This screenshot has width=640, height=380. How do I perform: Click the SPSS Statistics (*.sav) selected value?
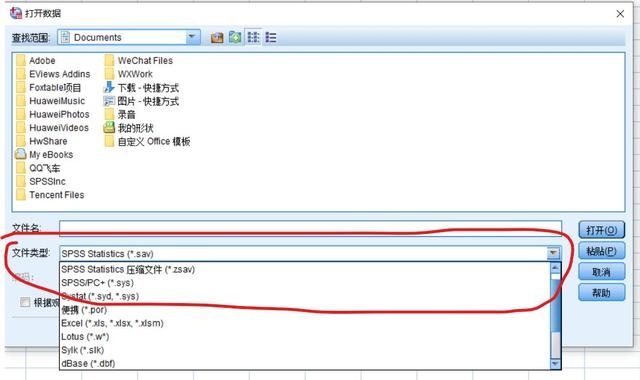[107, 254]
